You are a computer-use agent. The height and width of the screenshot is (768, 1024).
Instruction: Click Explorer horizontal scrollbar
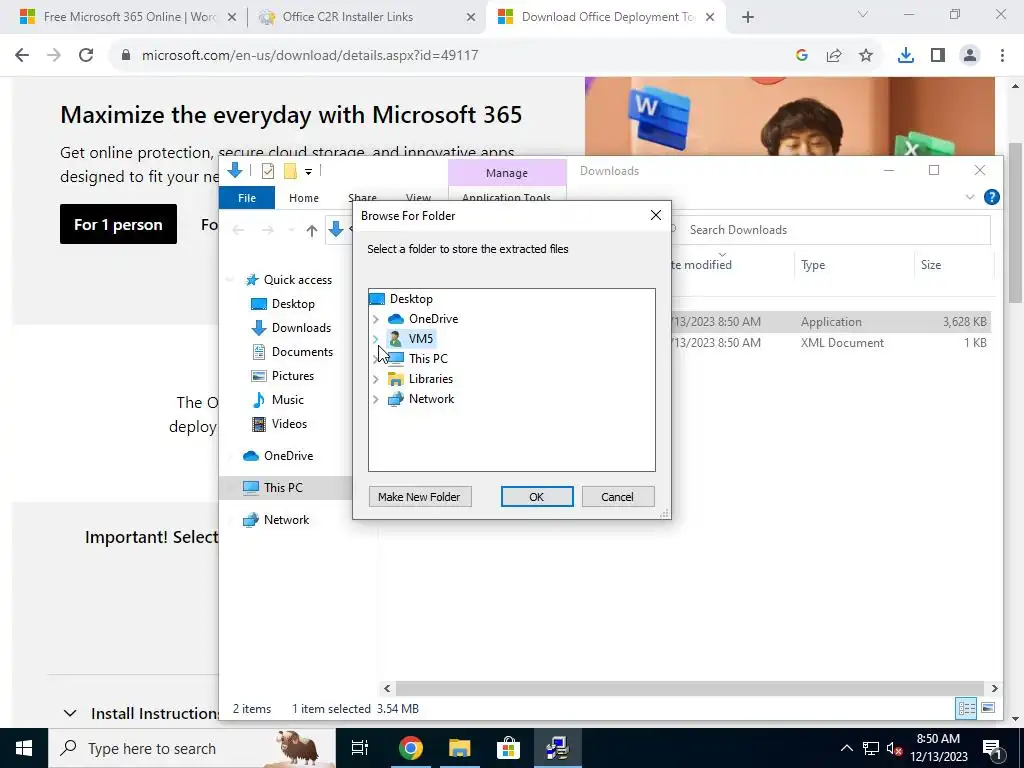coord(690,688)
